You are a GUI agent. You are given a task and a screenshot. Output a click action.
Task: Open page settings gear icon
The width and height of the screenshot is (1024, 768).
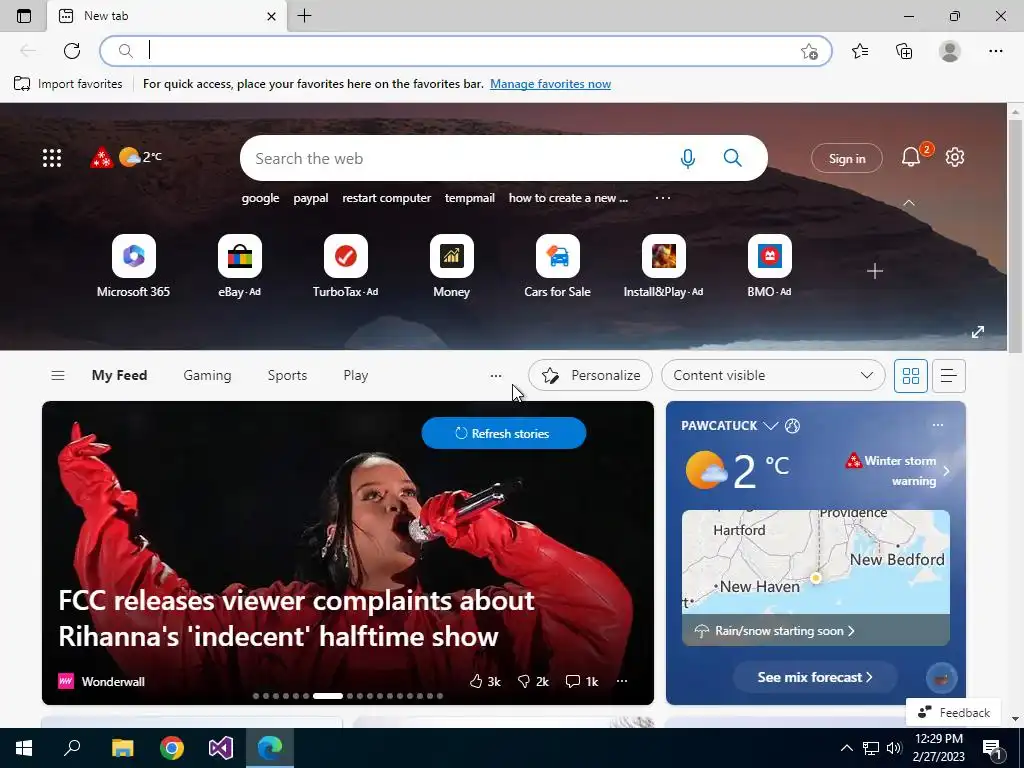[x=955, y=157]
